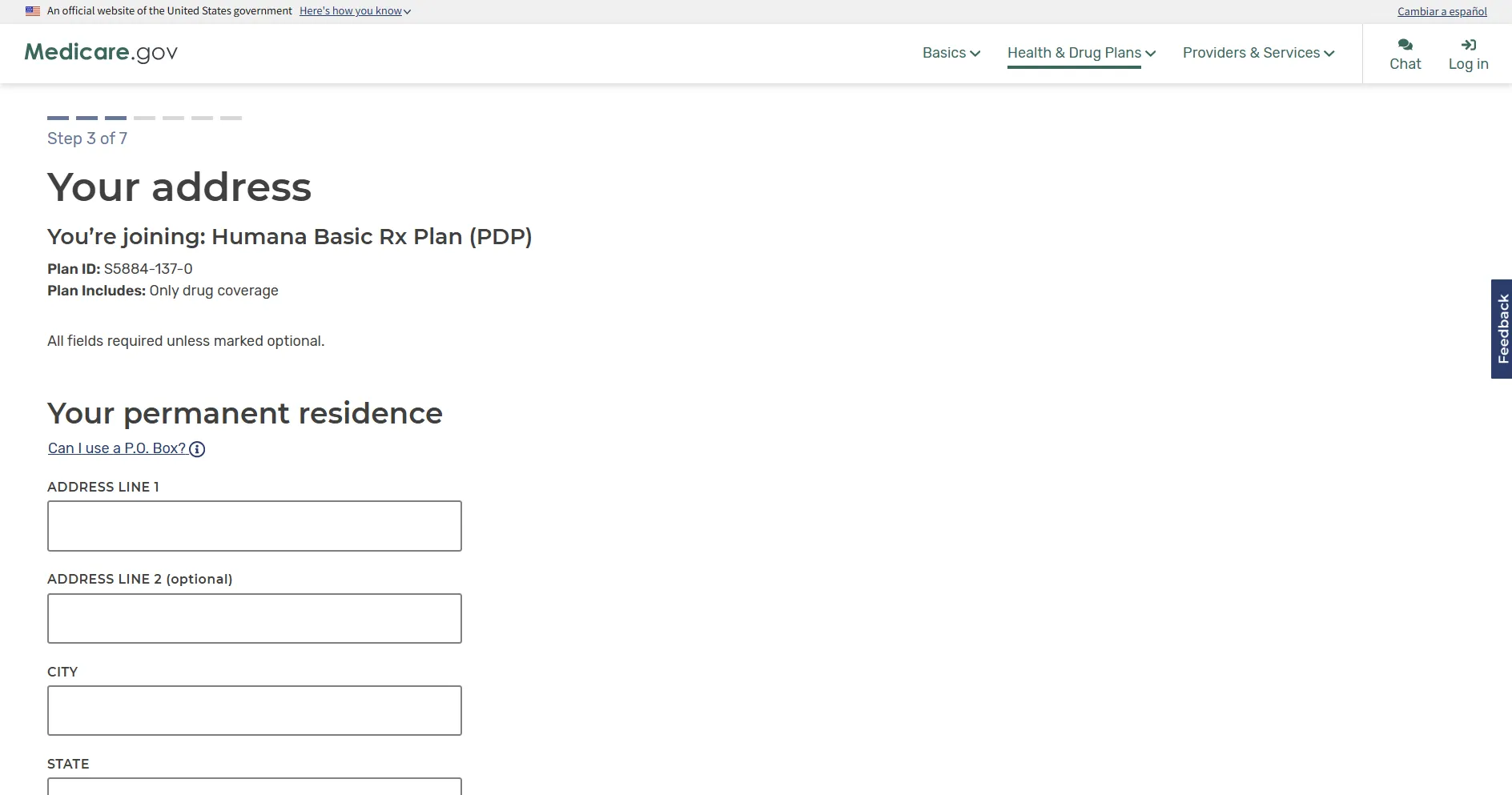Click the P.O. Box info icon
The width and height of the screenshot is (1512, 795).
click(197, 449)
